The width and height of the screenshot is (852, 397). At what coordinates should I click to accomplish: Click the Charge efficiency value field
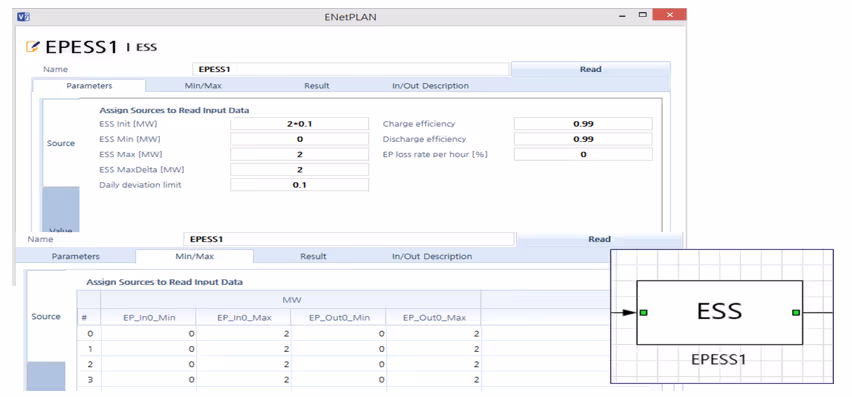583,124
